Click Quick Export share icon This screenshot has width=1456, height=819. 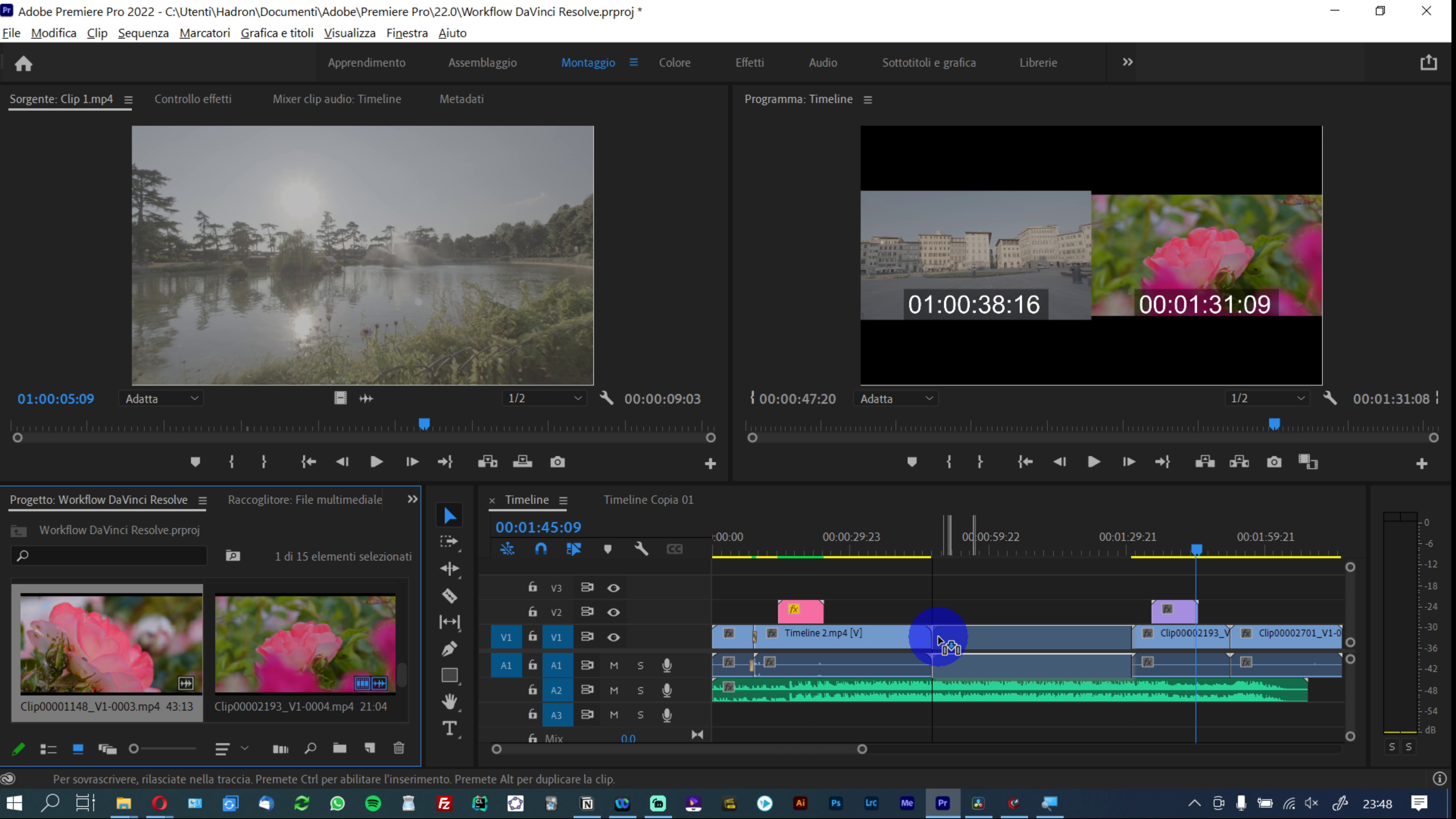click(1429, 62)
